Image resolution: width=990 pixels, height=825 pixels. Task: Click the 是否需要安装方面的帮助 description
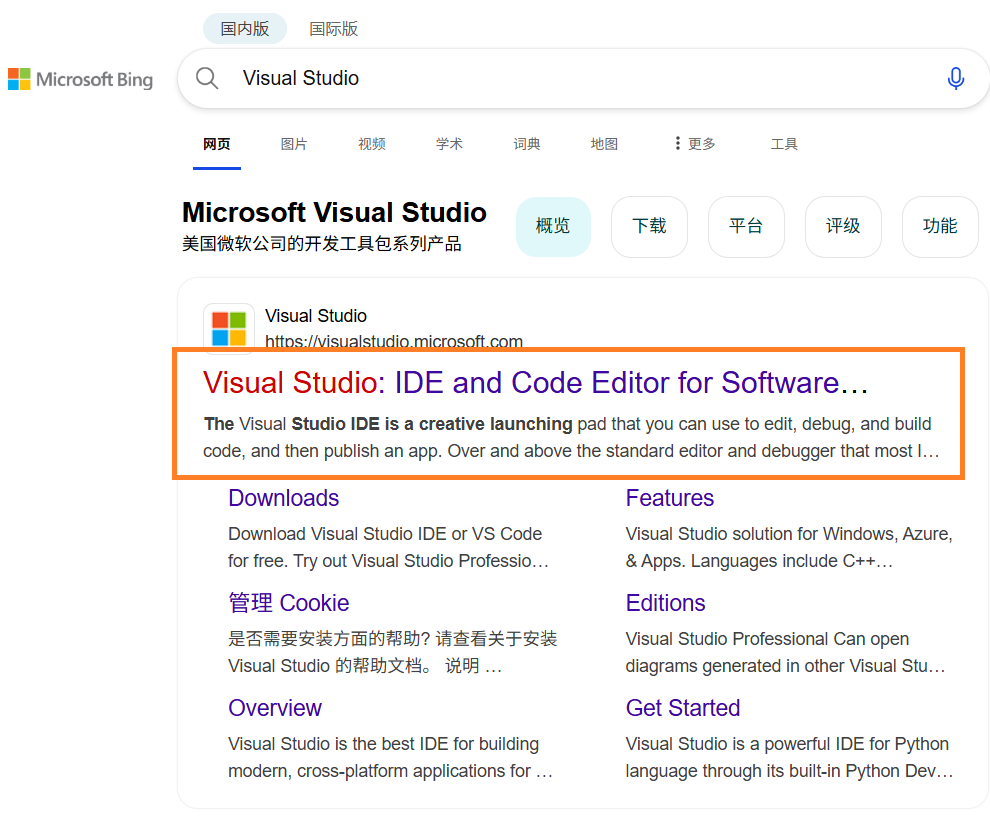[392, 652]
